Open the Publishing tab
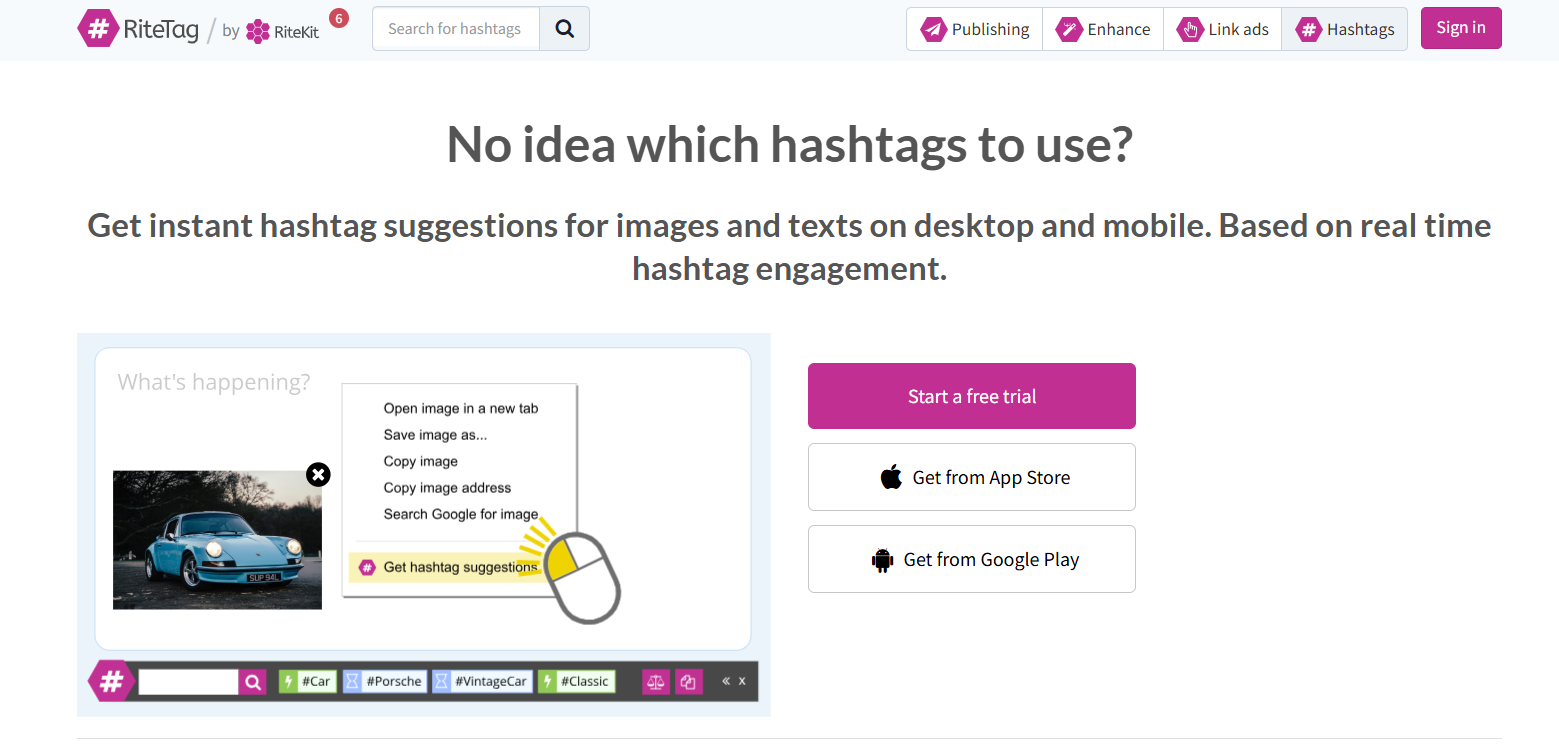 pyautogui.click(x=974, y=29)
